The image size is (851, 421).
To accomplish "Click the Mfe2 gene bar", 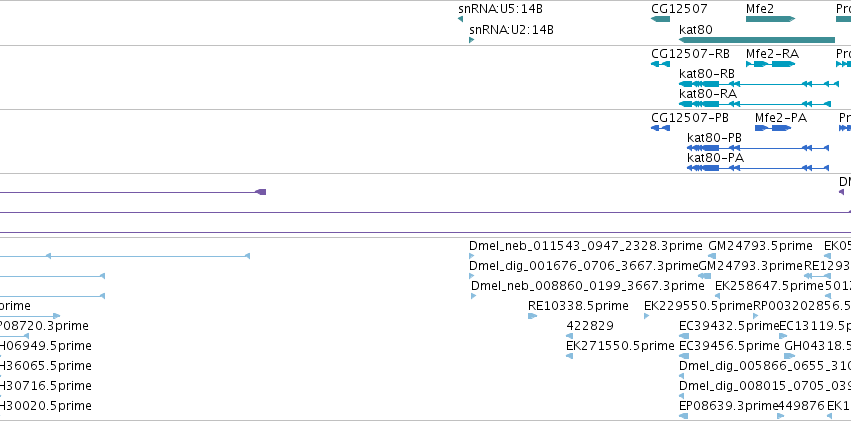I will tap(771, 19).
